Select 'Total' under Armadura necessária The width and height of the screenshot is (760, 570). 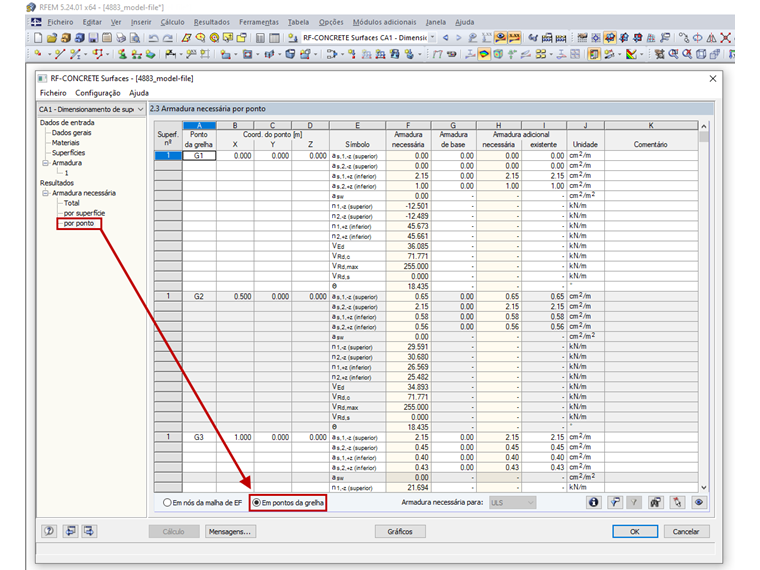click(x=71, y=203)
